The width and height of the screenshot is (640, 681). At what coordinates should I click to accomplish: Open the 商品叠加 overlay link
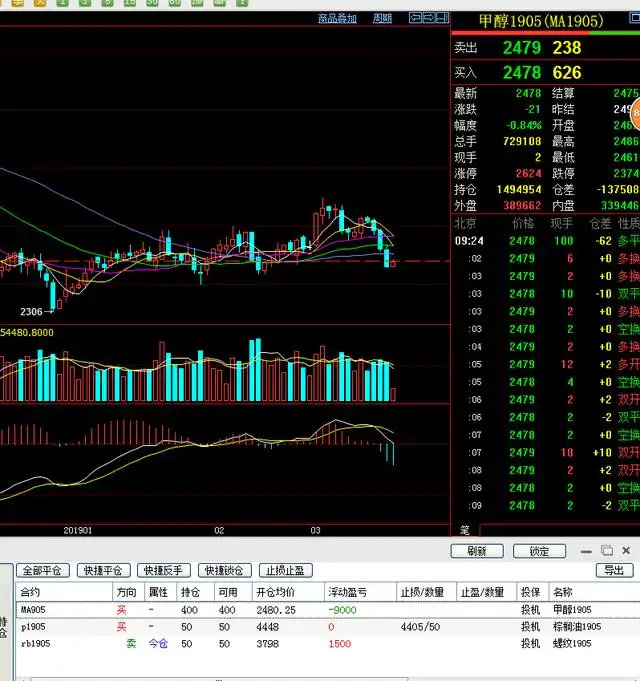[x=337, y=19]
